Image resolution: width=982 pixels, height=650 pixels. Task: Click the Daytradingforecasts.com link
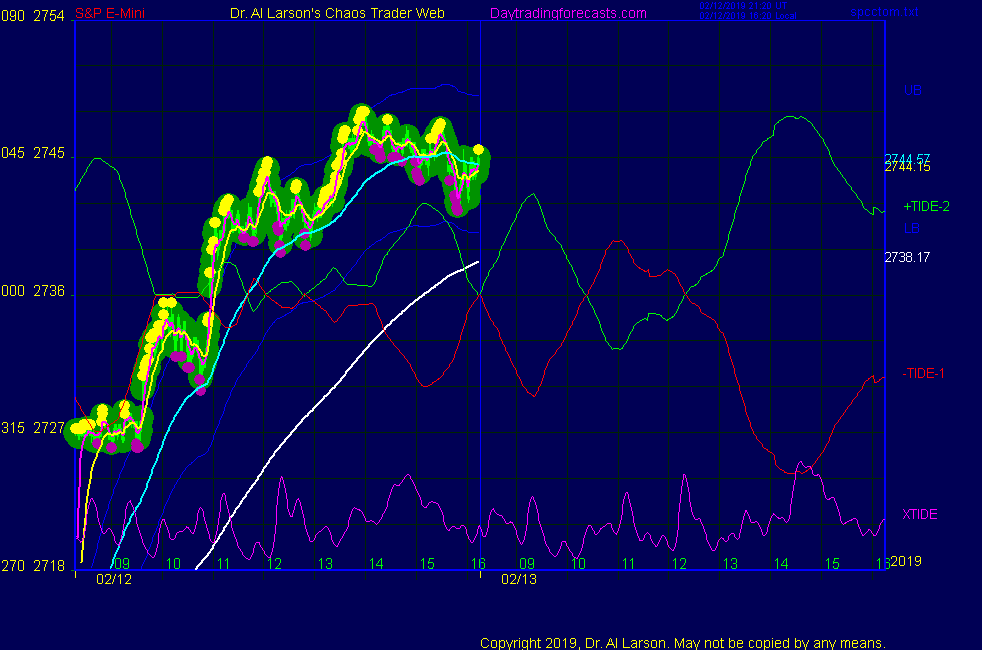tap(567, 13)
